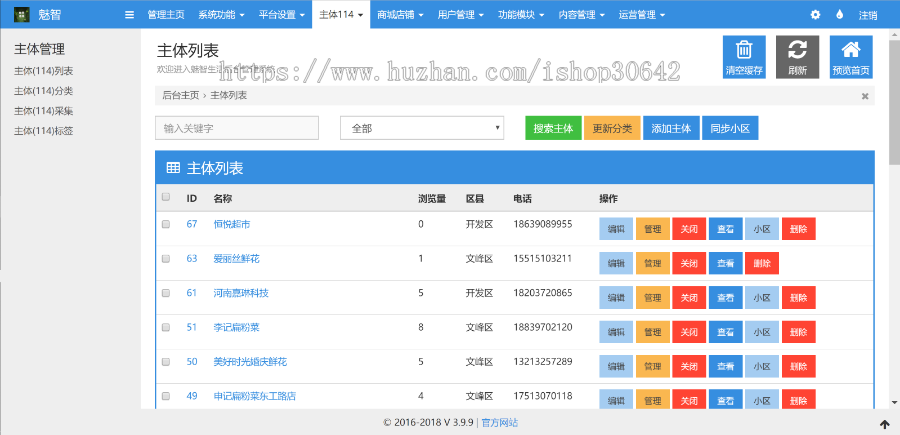Go to 管理主页 in top navigation

point(166,15)
